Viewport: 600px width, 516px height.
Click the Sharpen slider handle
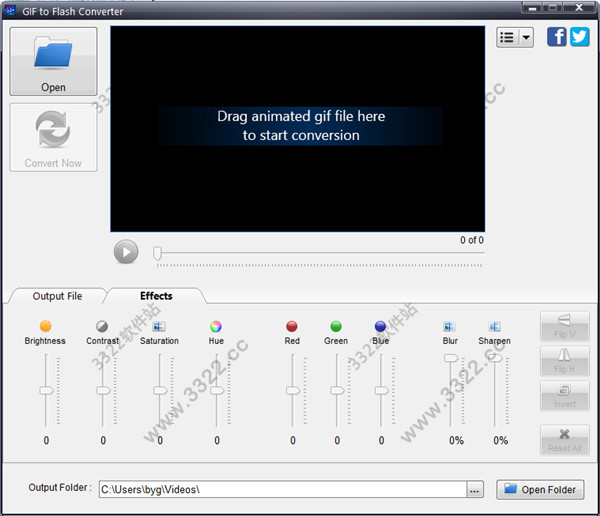click(x=496, y=358)
